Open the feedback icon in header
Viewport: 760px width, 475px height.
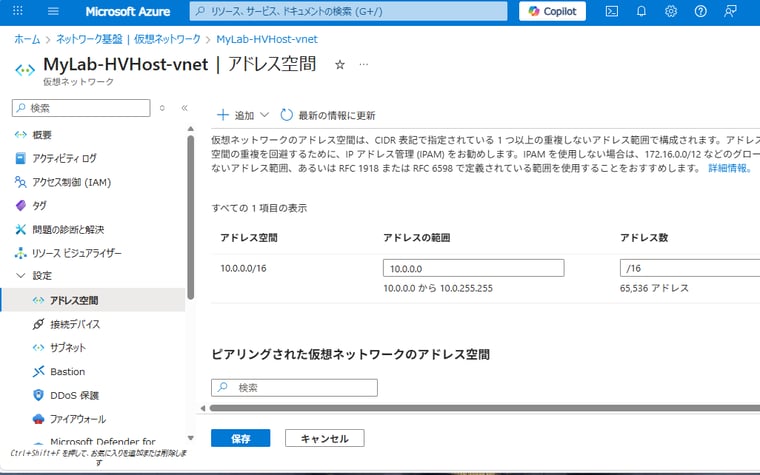click(730, 11)
